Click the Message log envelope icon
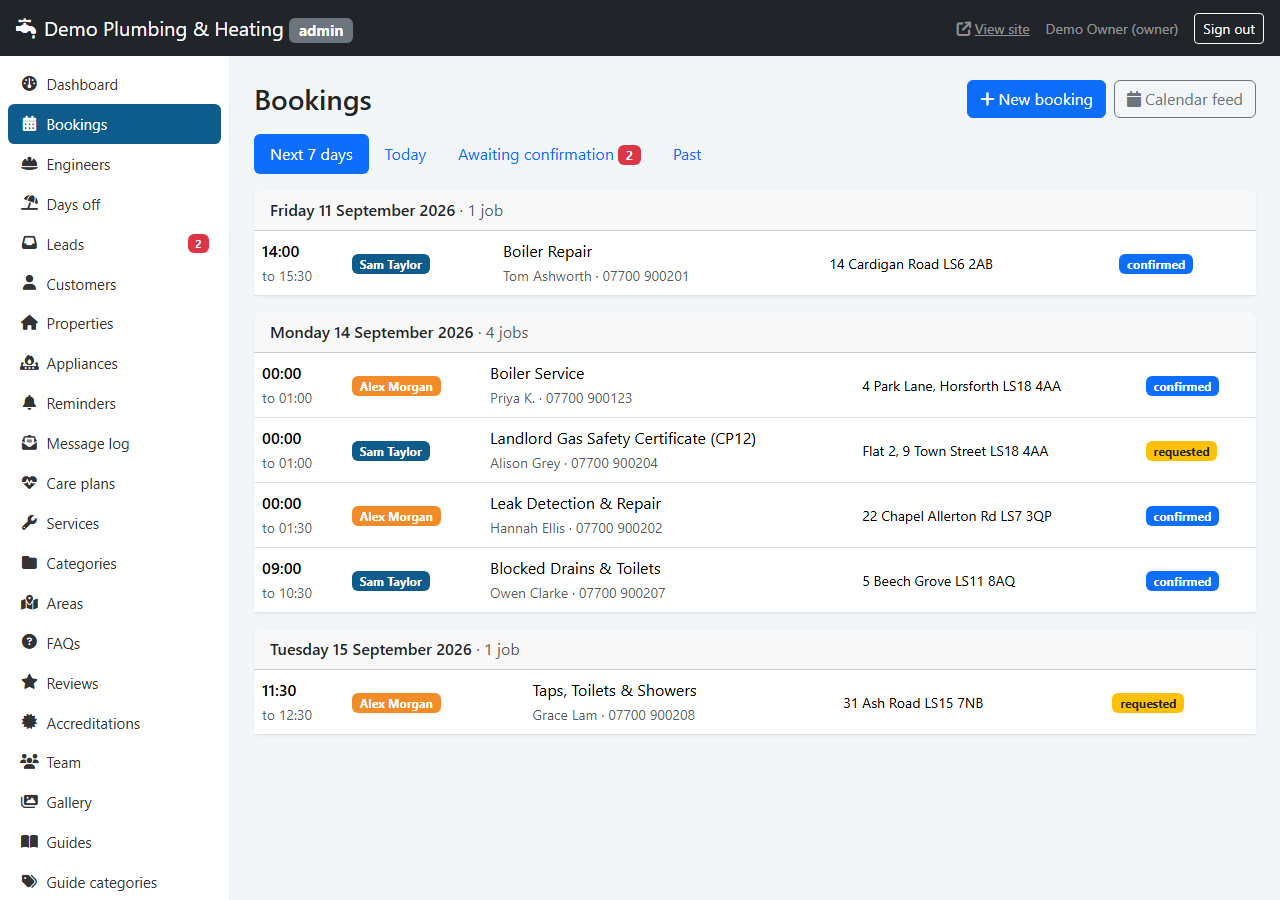This screenshot has height=900, width=1280. click(29, 443)
